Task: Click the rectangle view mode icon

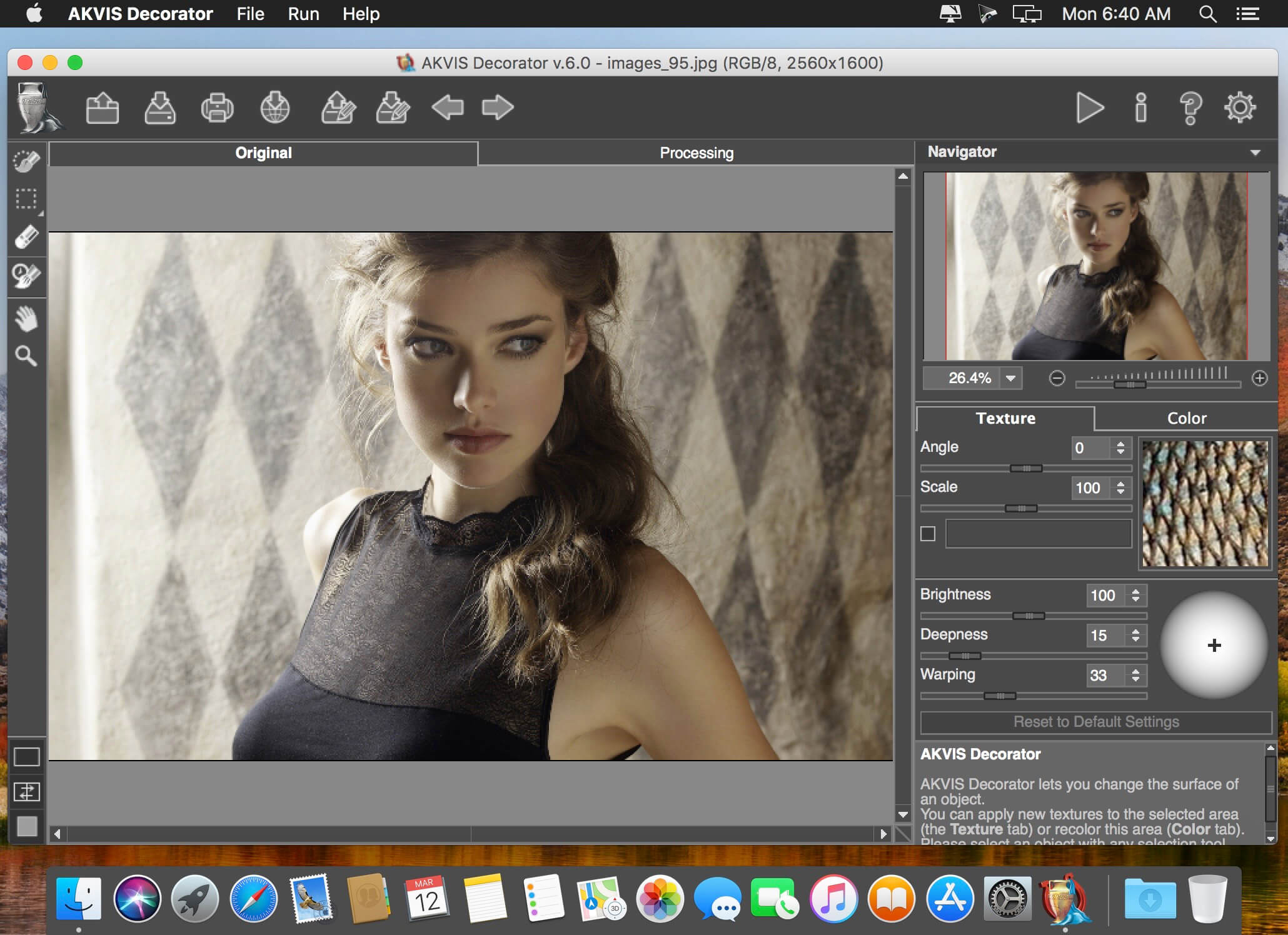Action: click(27, 757)
